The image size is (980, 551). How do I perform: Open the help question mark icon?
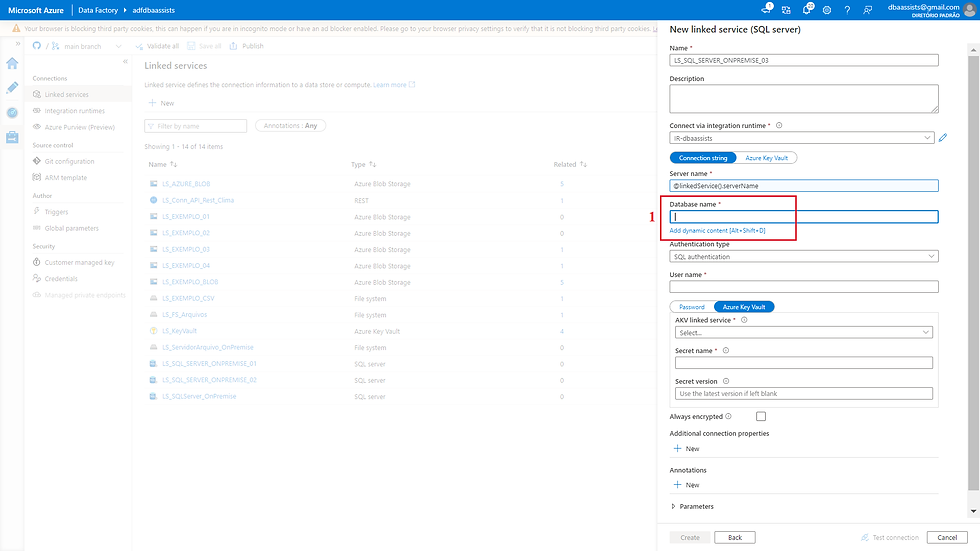[x=847, y=10]
